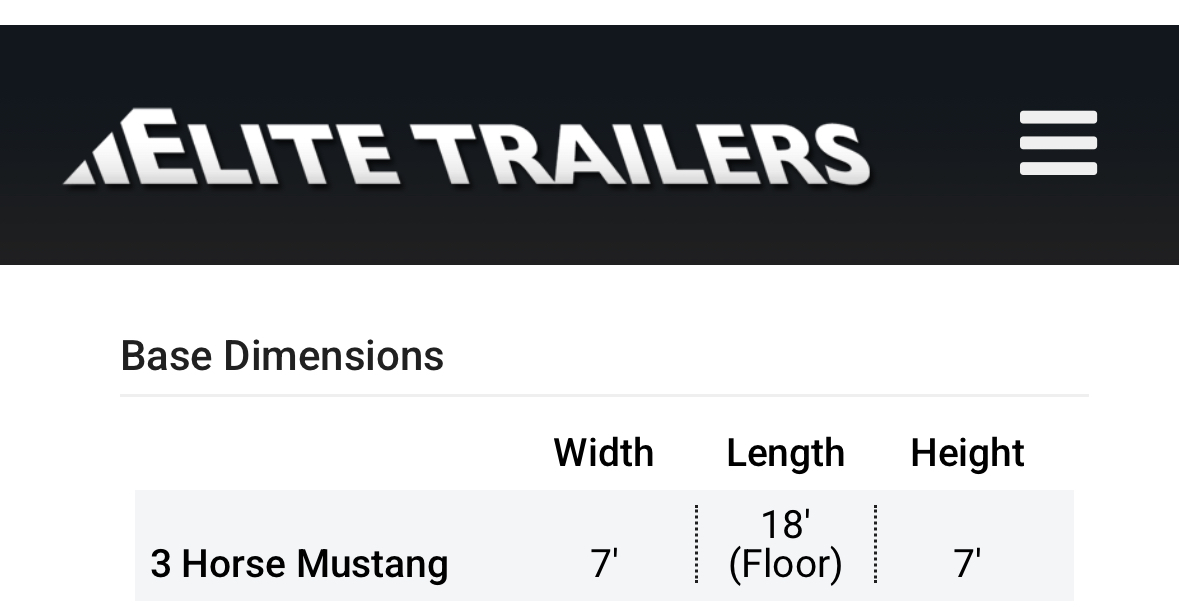The height and width of the screenshot is (616, 1179).
Task: Click the Width column header
Action: point(604,453)
